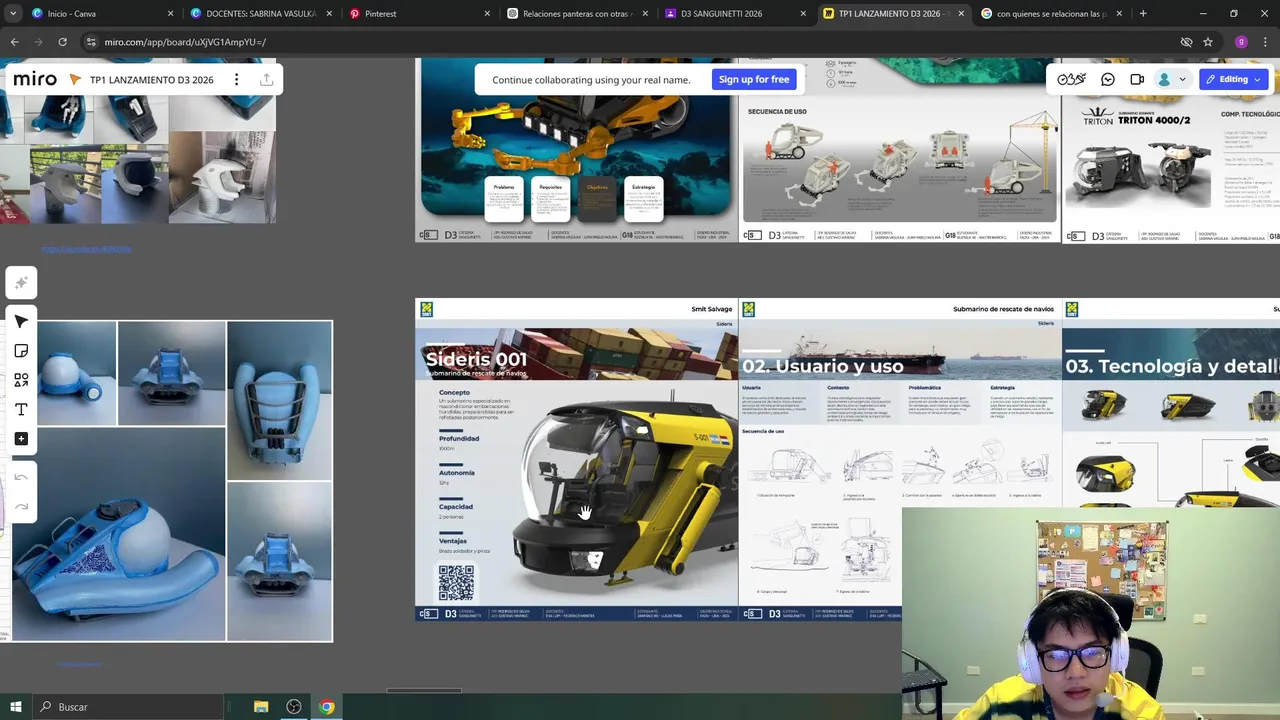Image resolution: width=1280 pixels, height=720 pixels.
Task: Select the Sideris 001 poster frame
Action: click(576, 460)
